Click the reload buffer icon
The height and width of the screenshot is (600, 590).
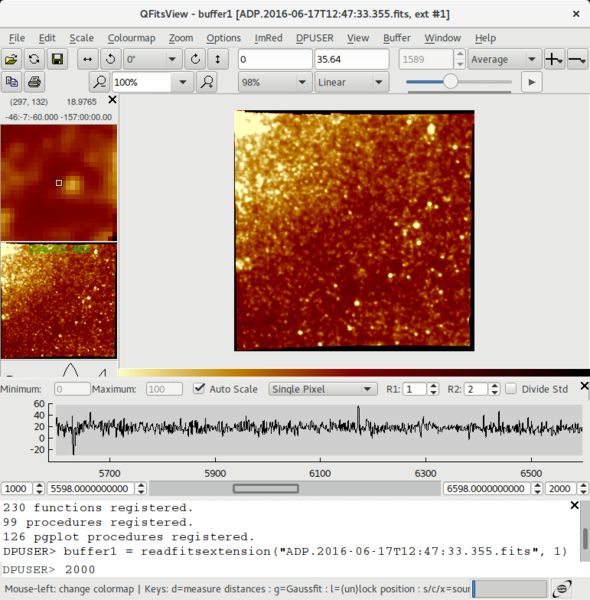[34, 59]
